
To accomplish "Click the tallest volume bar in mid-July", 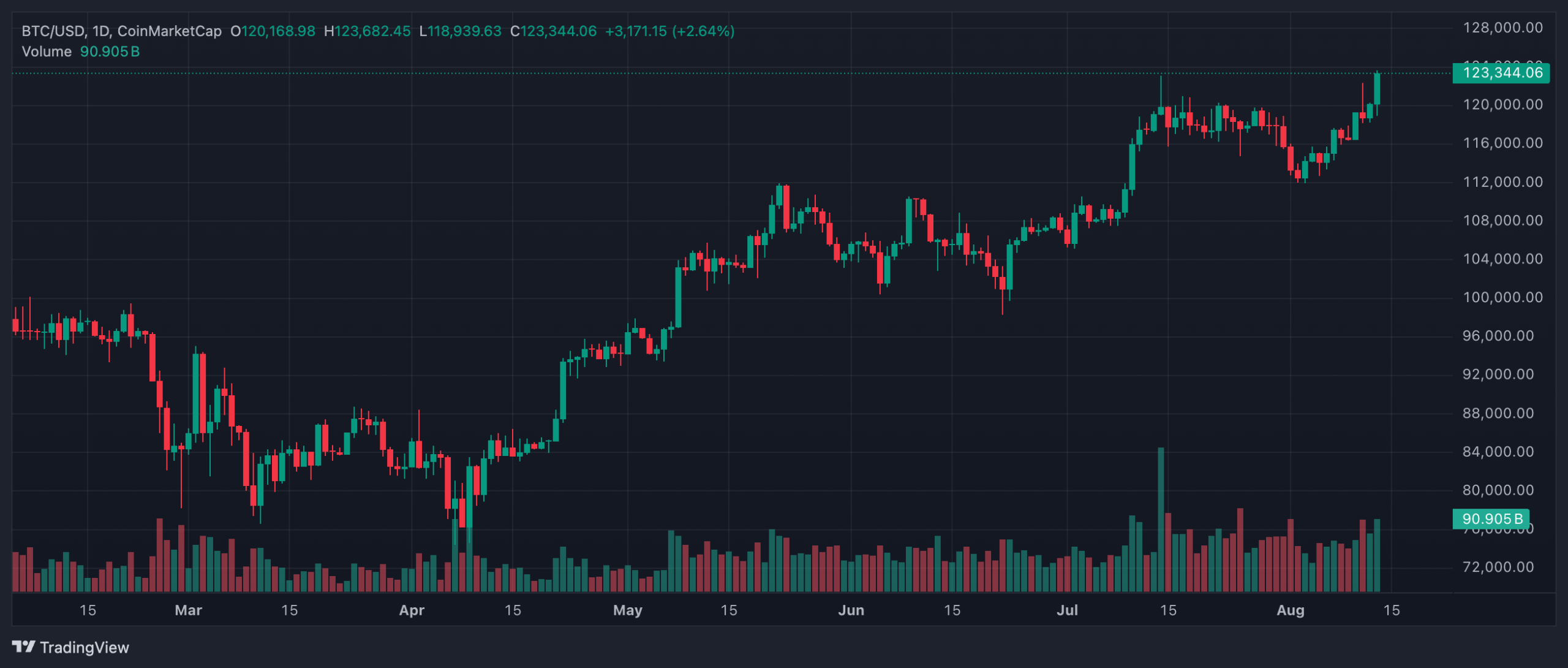I will pos(1161,521).
